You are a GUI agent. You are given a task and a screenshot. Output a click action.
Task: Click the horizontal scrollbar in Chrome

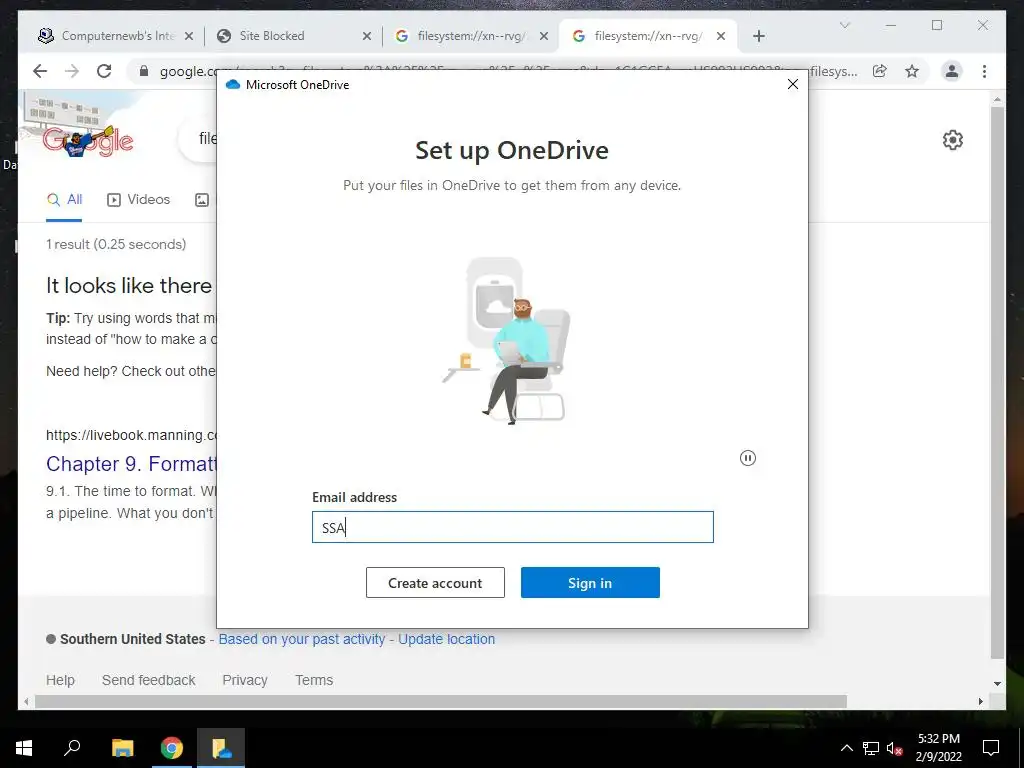(x=441, y=701)
